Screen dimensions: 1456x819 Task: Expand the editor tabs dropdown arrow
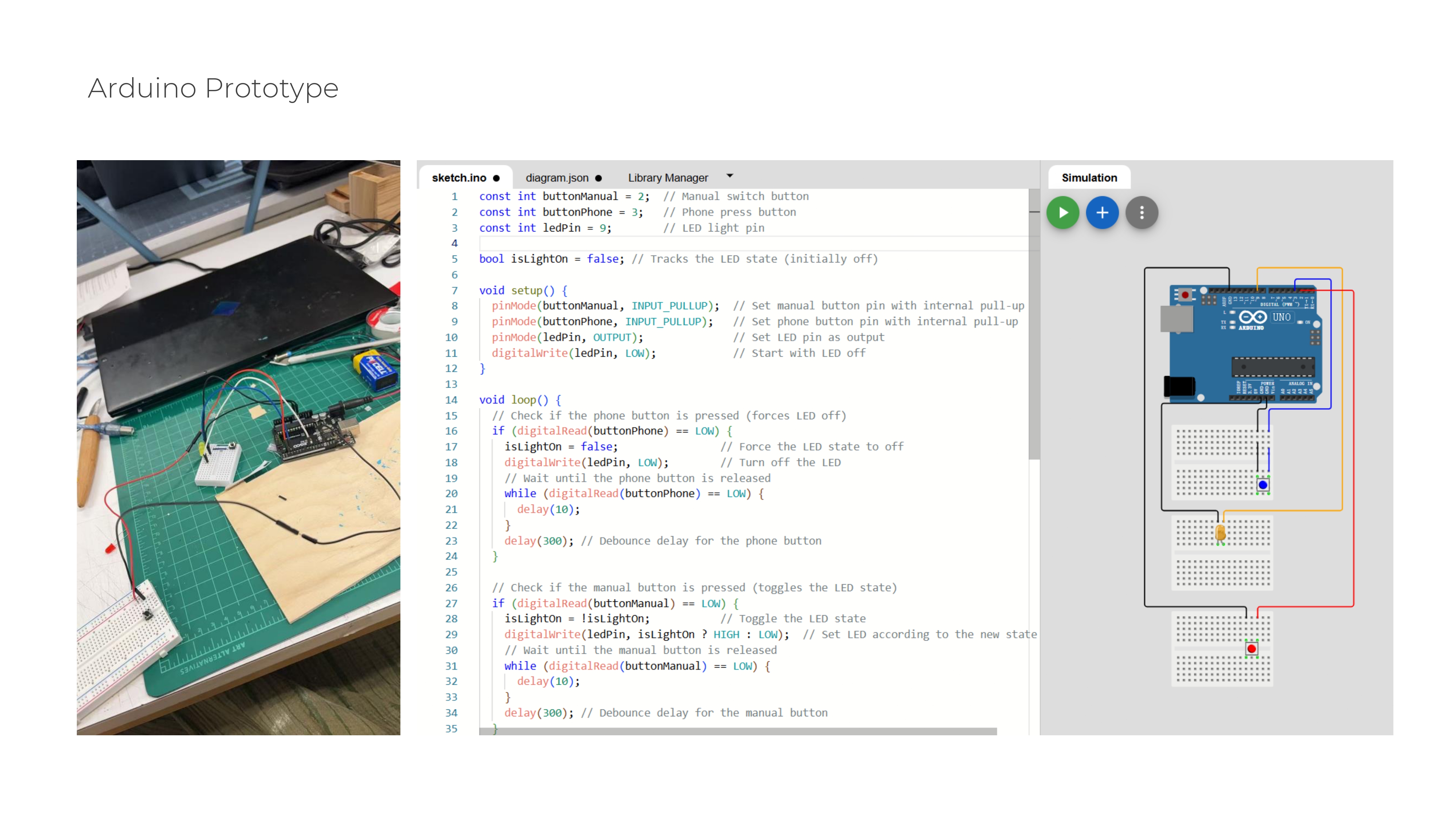730,176
